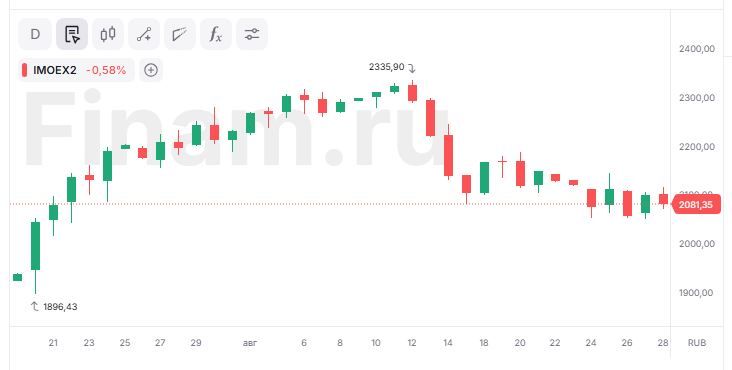Viewport: 732px width, 370px height.
Task: Open the candlestick chart type icon
Action: 108,34
